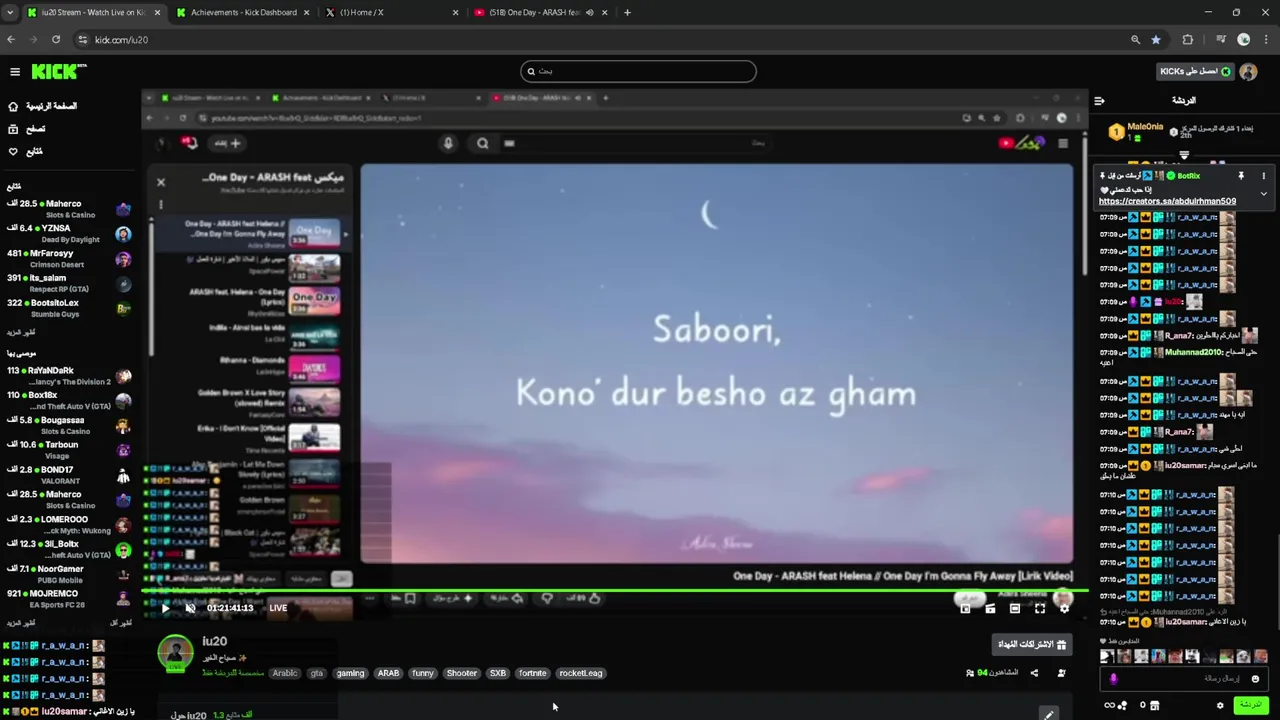Open the following heart item in sidebar
This screenshot has height=720, width=1280.
[x=26, y=151]
